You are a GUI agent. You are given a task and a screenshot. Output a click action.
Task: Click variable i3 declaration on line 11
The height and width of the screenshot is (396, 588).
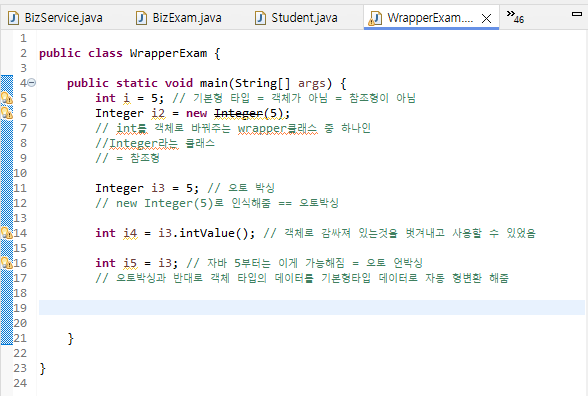pos(158,188)
